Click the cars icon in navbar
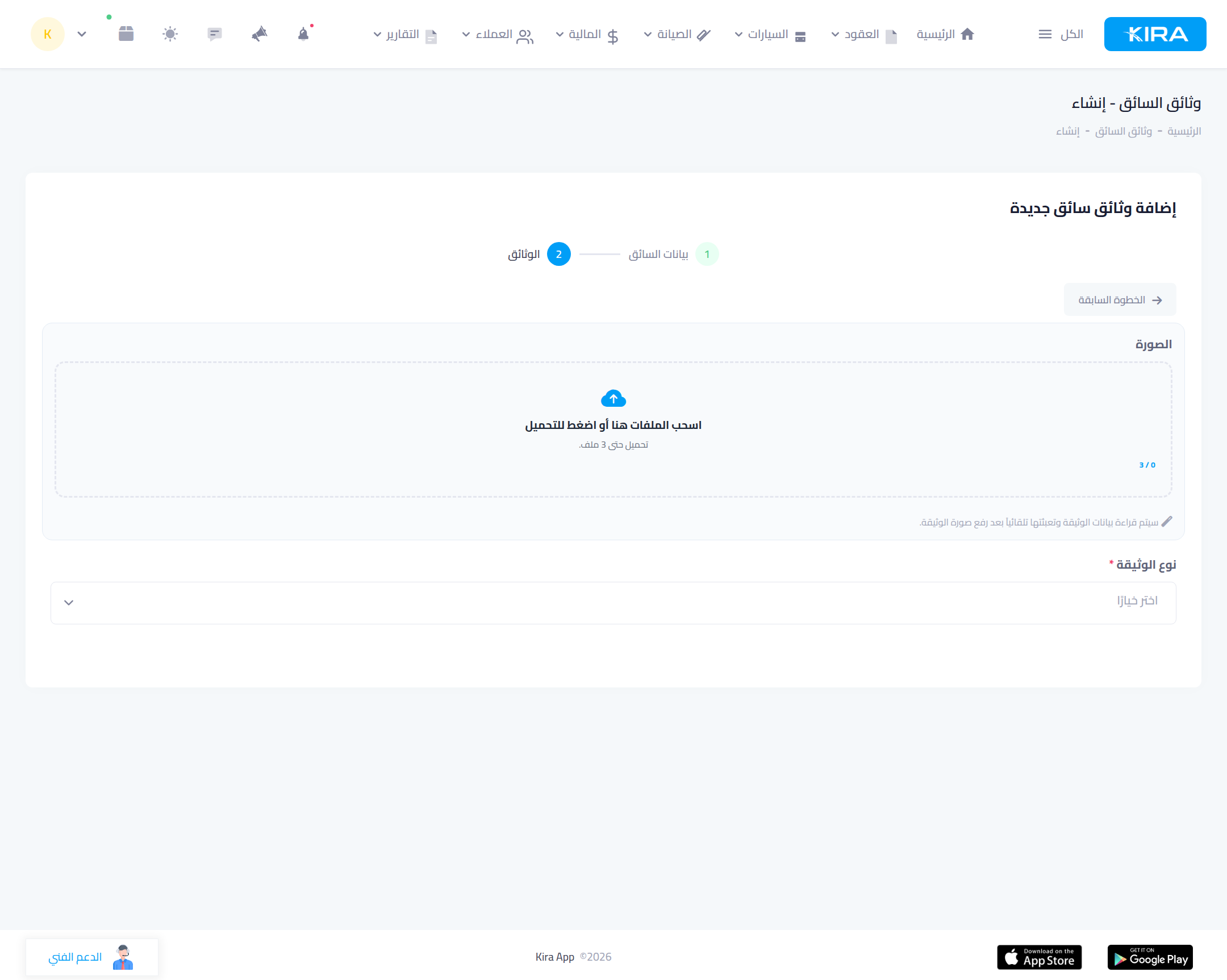 coord(800,36)
